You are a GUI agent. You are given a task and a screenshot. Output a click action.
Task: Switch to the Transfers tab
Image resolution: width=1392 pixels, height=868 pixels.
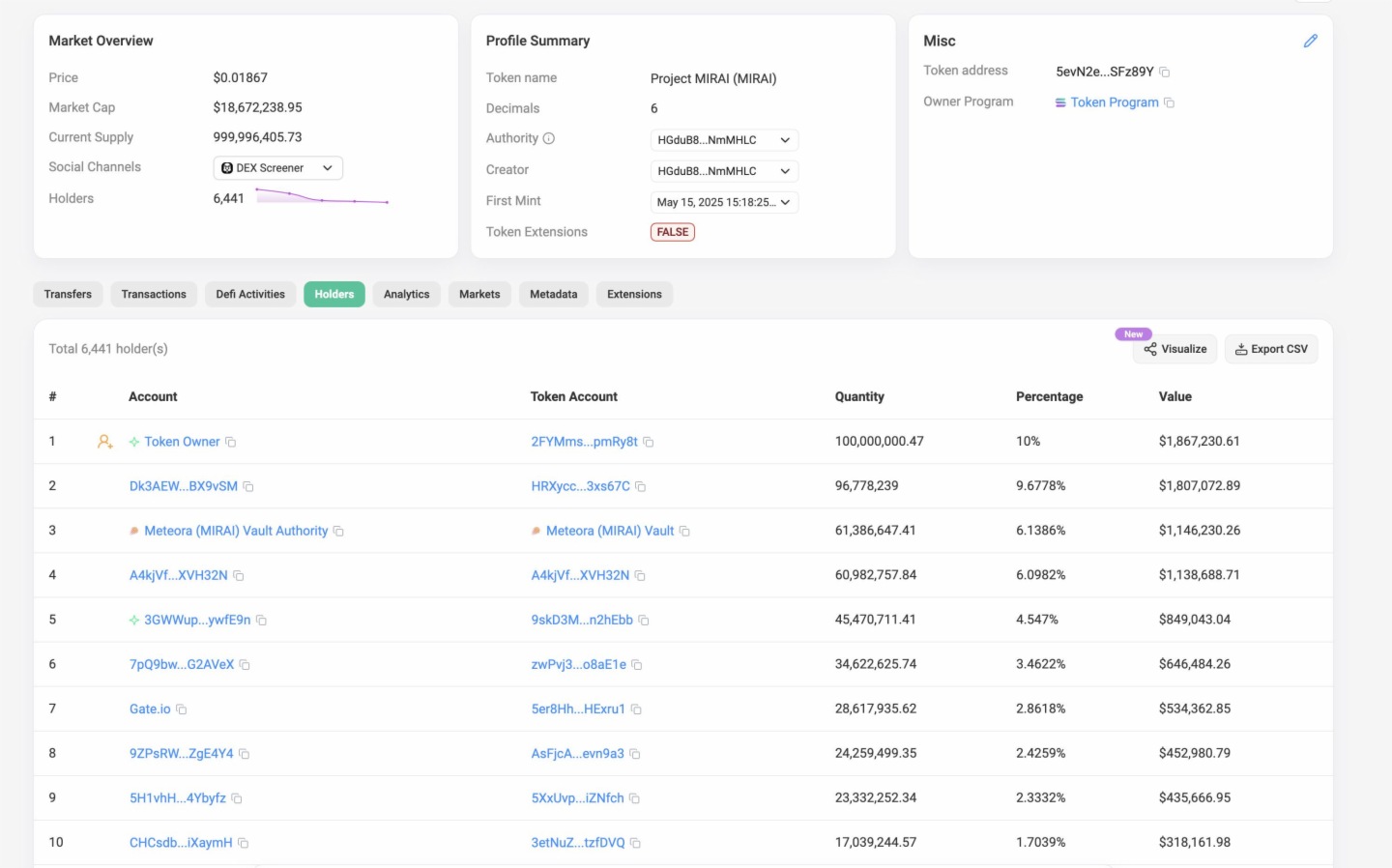tap(68, 294)
